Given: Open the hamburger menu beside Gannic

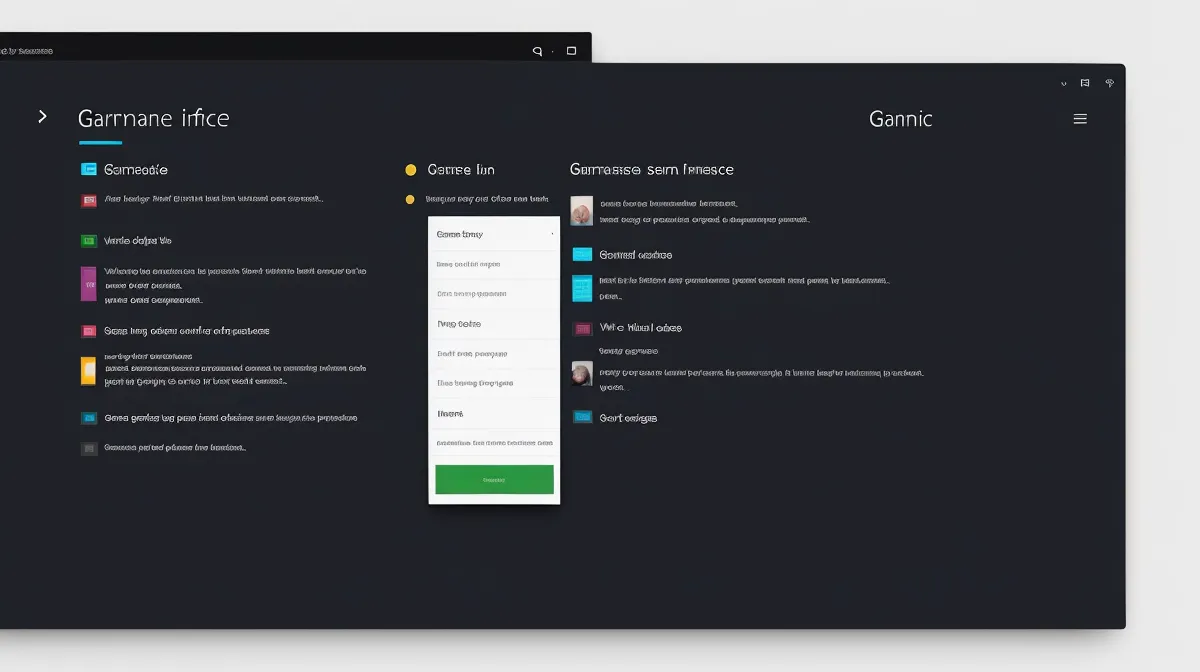Looking at the screenshot, I should point(1080,119).
